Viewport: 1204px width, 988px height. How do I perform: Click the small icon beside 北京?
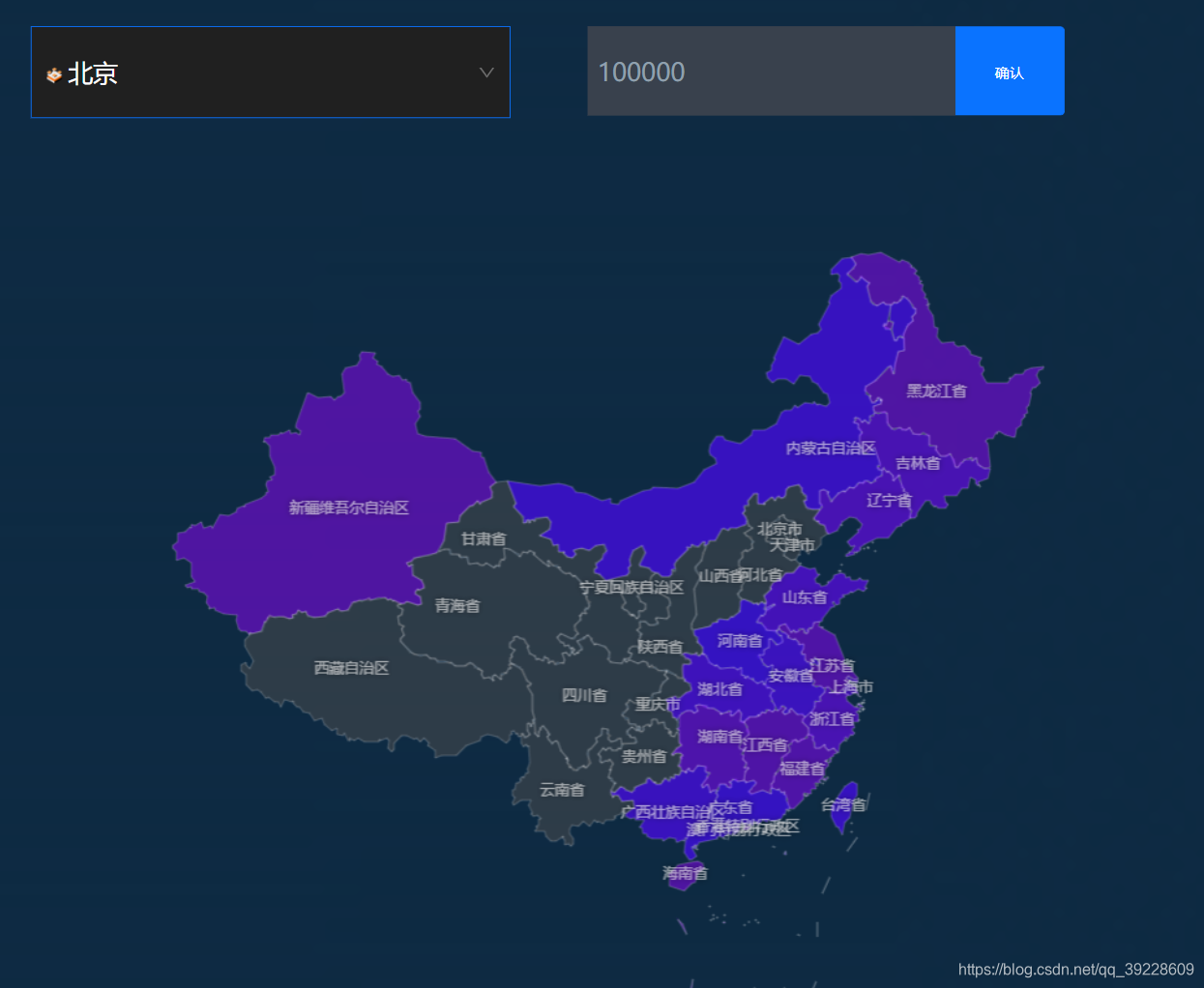[x=54, y=74]
